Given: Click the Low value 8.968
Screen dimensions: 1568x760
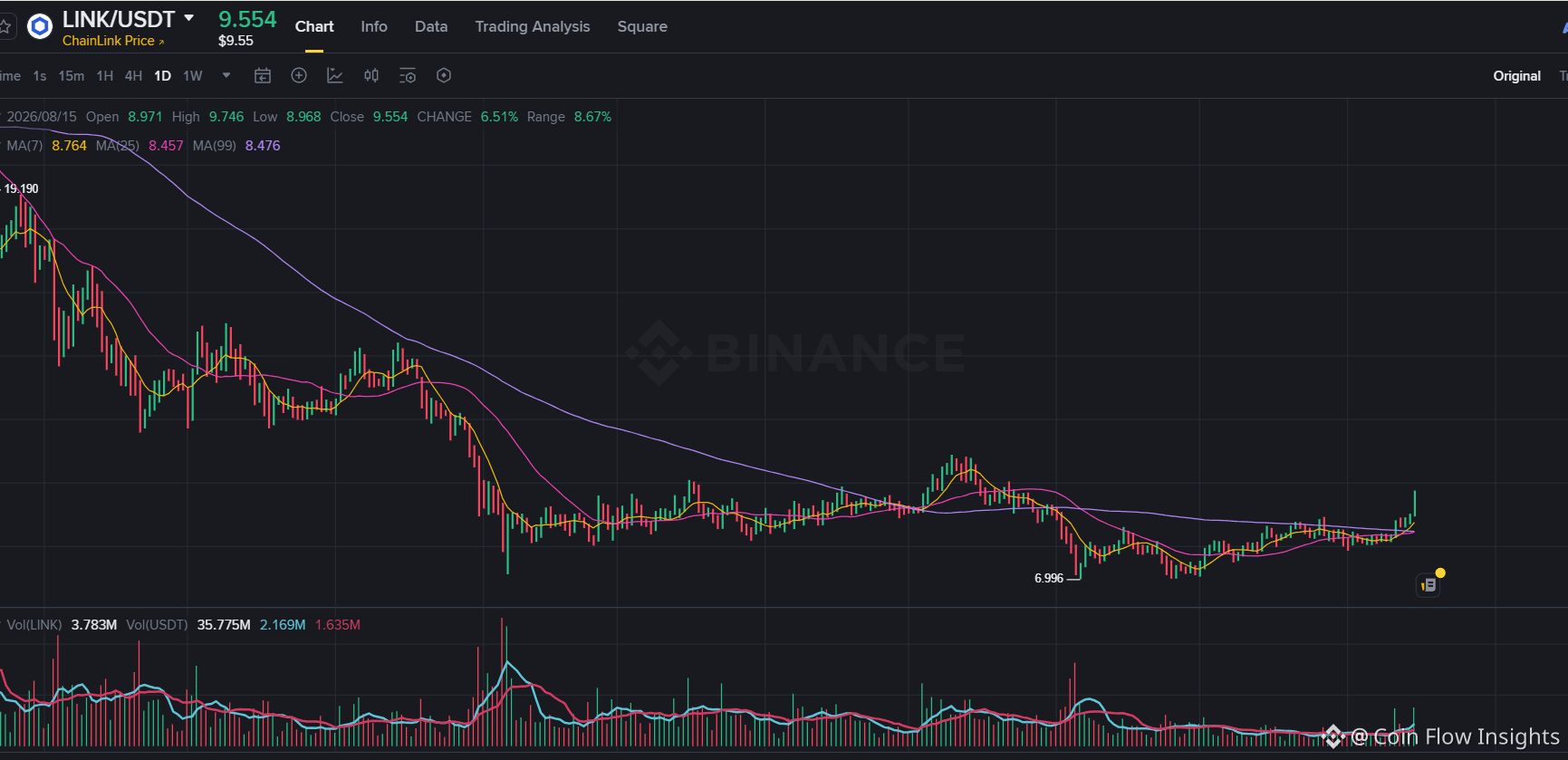Looking at the screenshot, I should pos(303,117).
